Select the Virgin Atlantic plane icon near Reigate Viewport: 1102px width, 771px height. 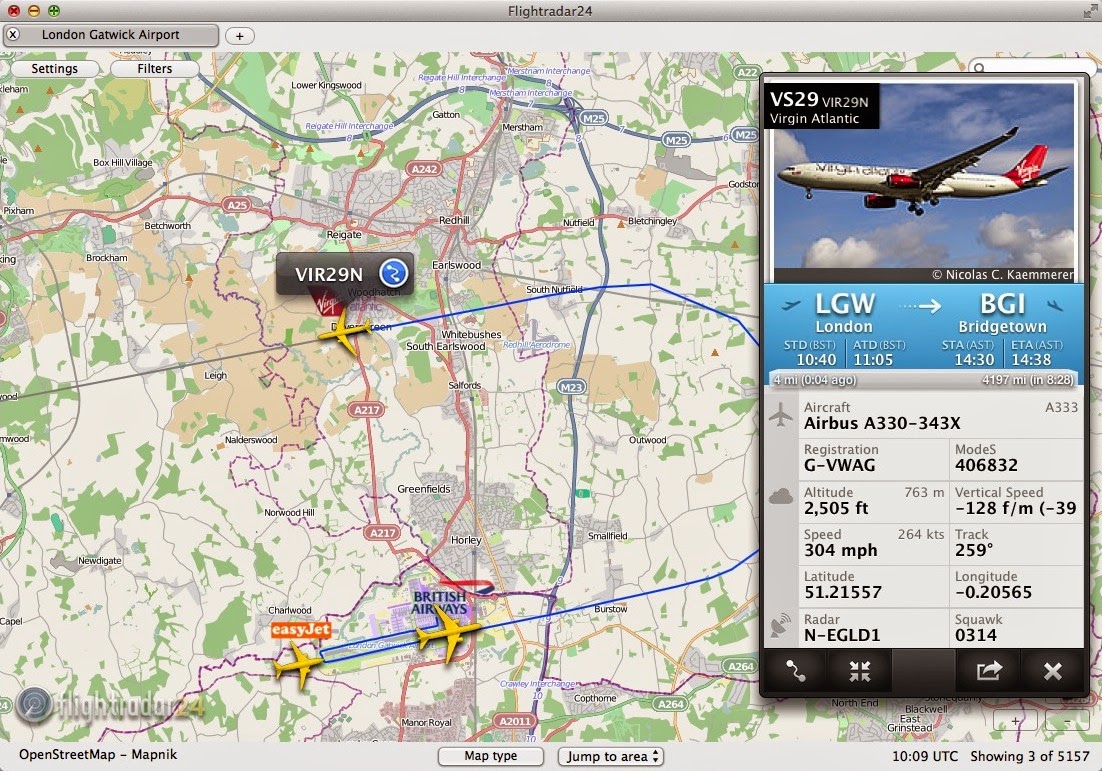[x=344, y=331]
